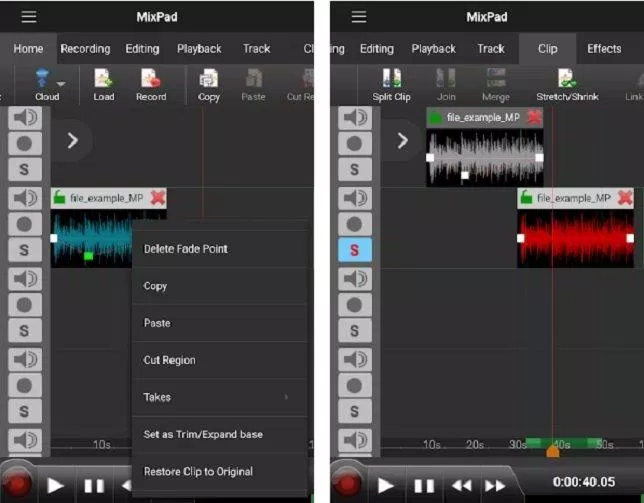Click the lock icon on right screen gray clip
This screenshot has height=503, width=644.
click(x=435, y=118)
